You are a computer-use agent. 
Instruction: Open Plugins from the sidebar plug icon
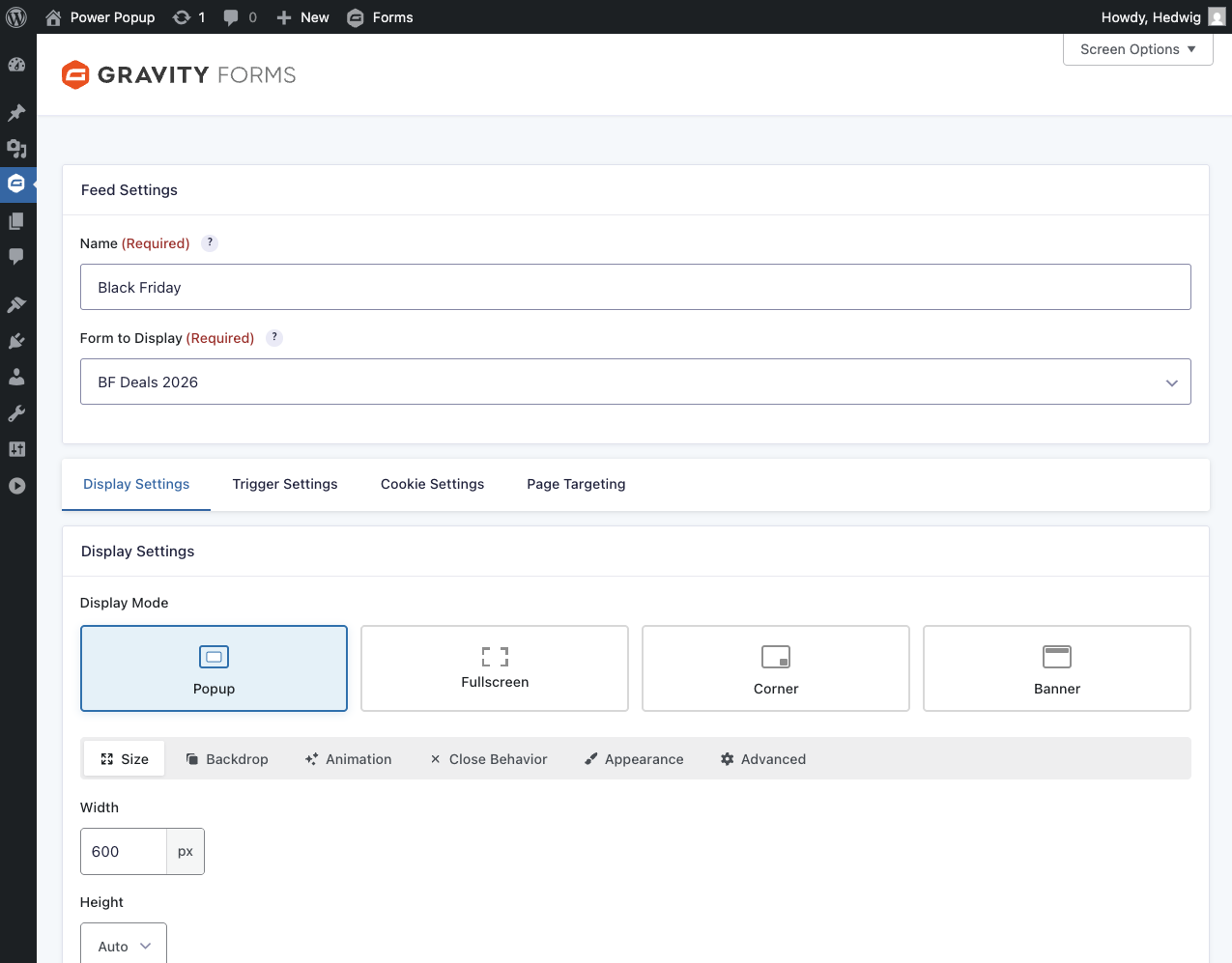tap(16, 341)
